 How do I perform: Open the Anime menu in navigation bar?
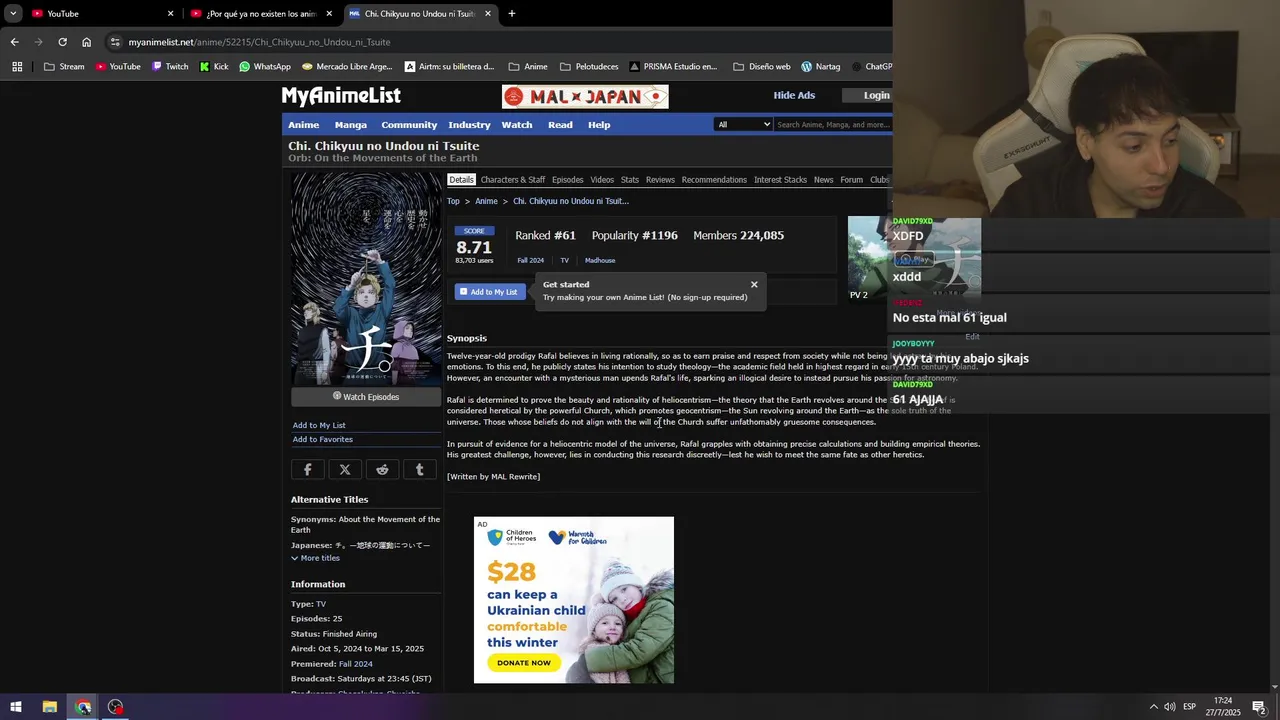[x=304, y=125]
